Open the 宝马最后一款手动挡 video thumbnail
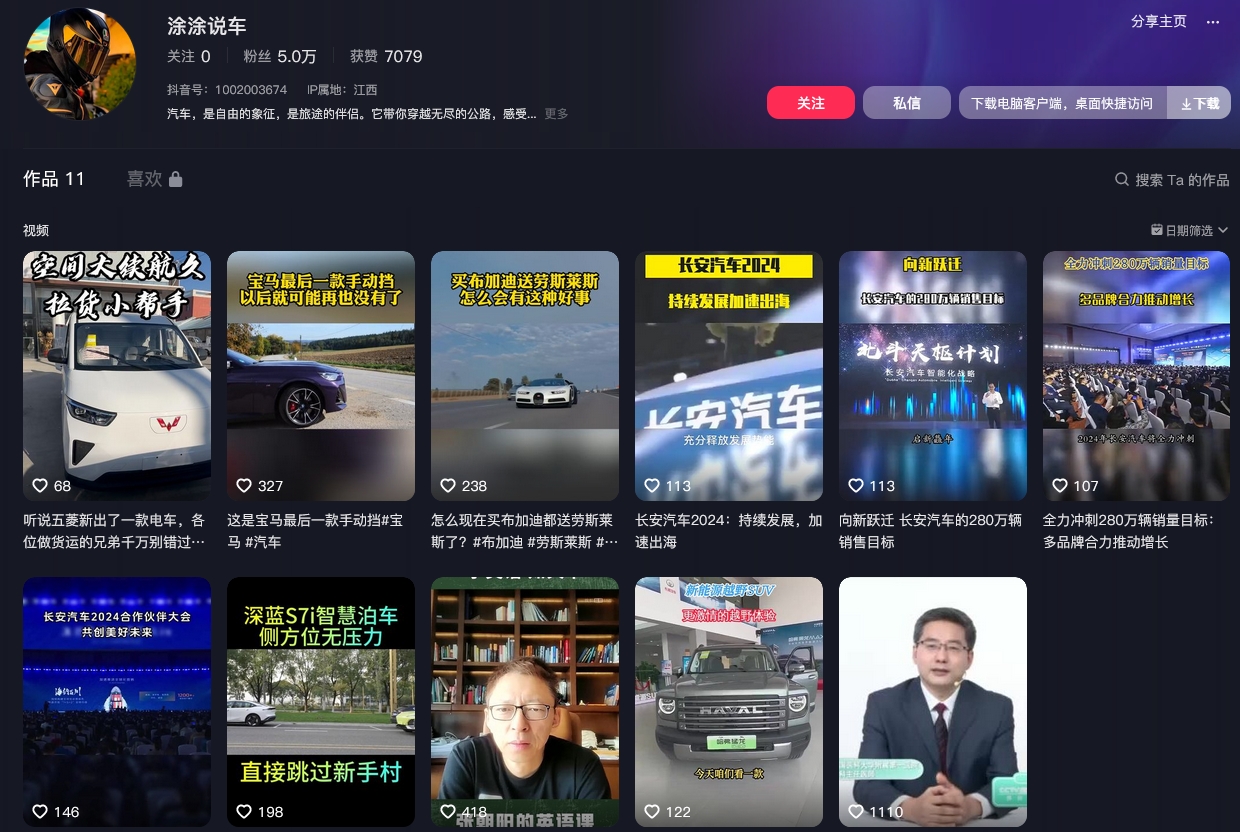The width and height of the screenshot is (1240, 832). (x=321, y=376)
